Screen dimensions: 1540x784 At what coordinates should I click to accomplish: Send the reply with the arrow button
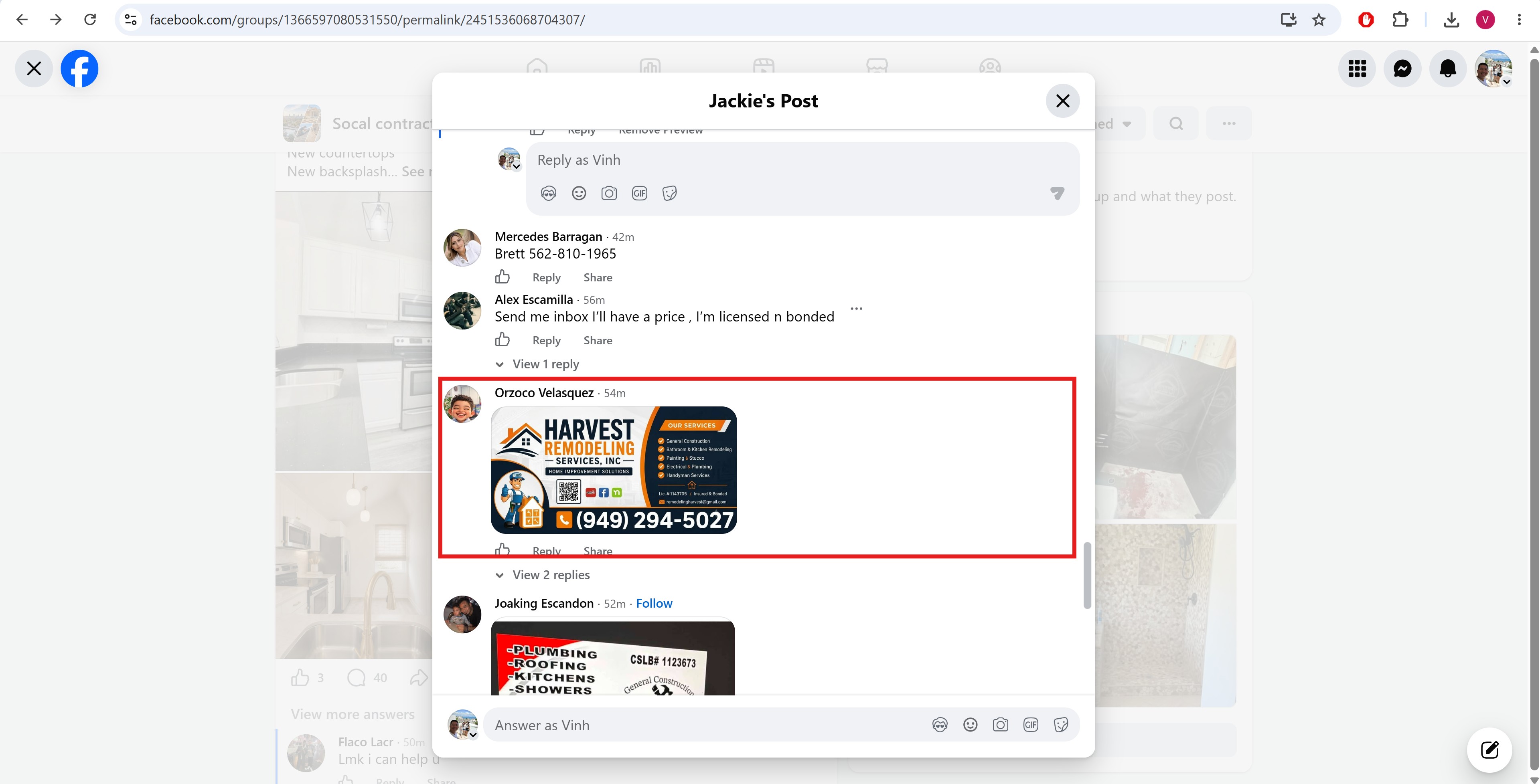(x=1057, y=193)
